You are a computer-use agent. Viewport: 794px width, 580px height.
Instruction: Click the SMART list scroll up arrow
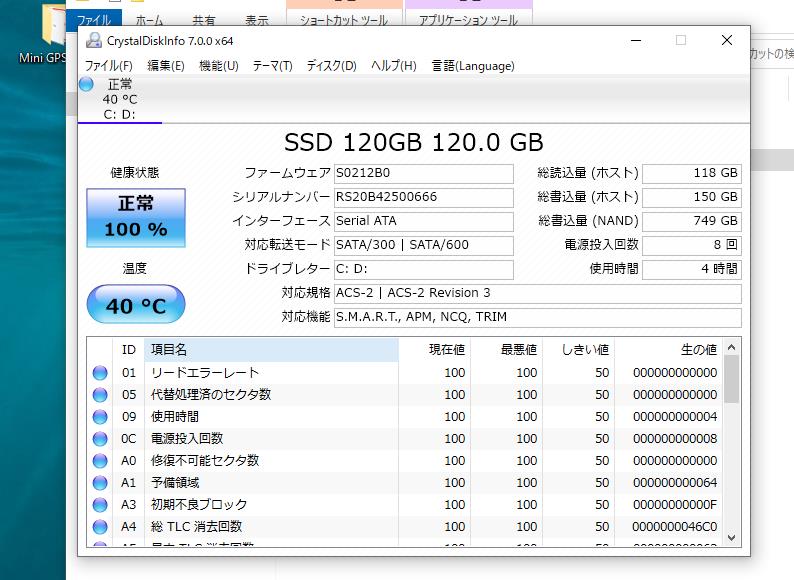point(731,347)
